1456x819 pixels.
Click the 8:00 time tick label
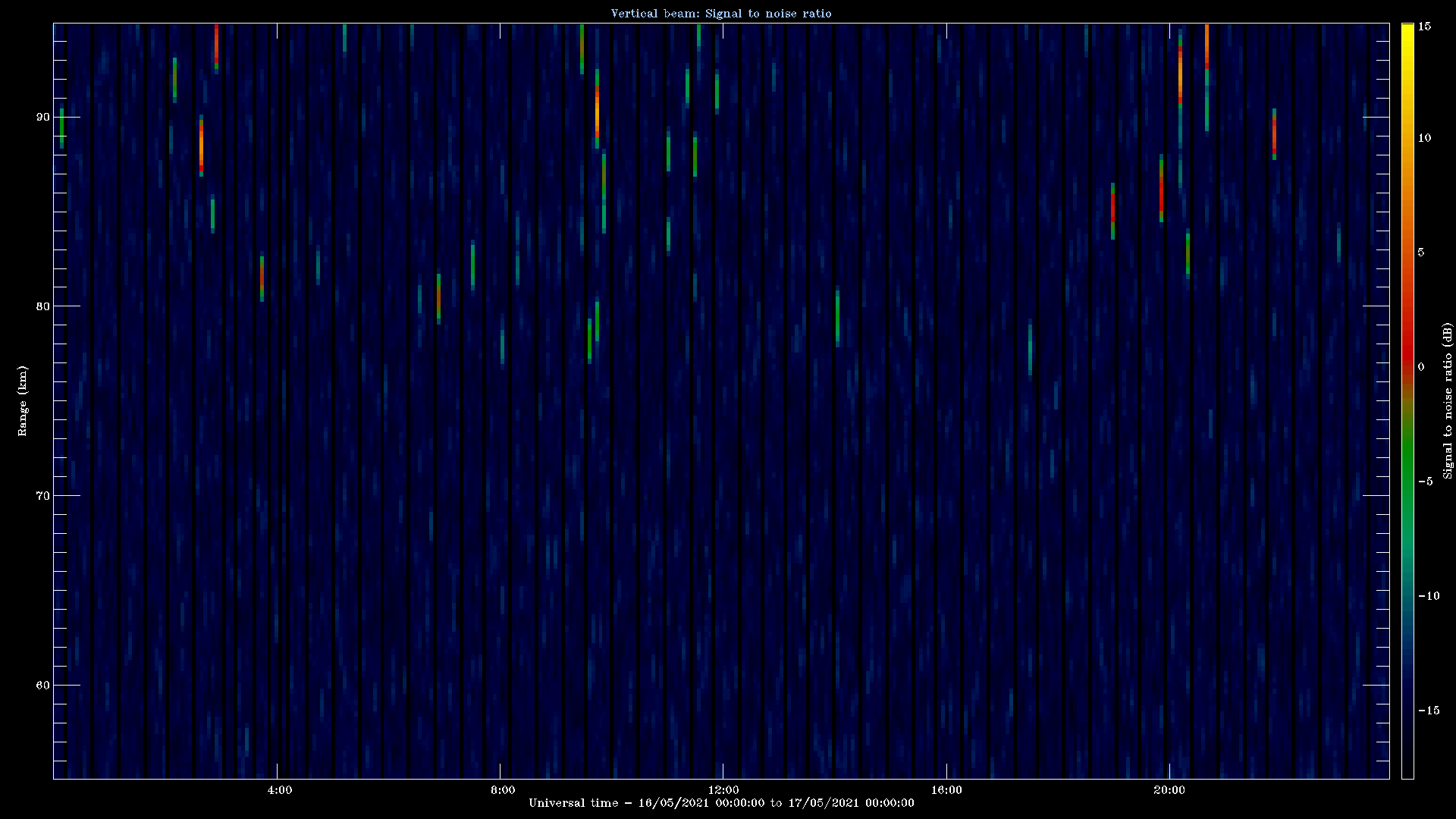[503, 790]
